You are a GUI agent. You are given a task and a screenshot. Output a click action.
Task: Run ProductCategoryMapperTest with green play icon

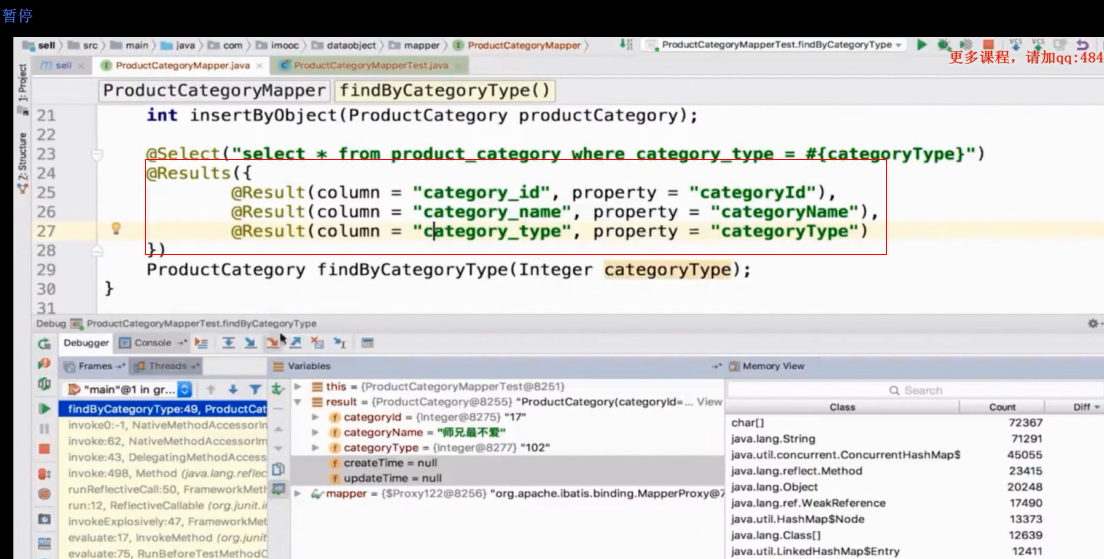pyautogui.click(x=922, y=44)
